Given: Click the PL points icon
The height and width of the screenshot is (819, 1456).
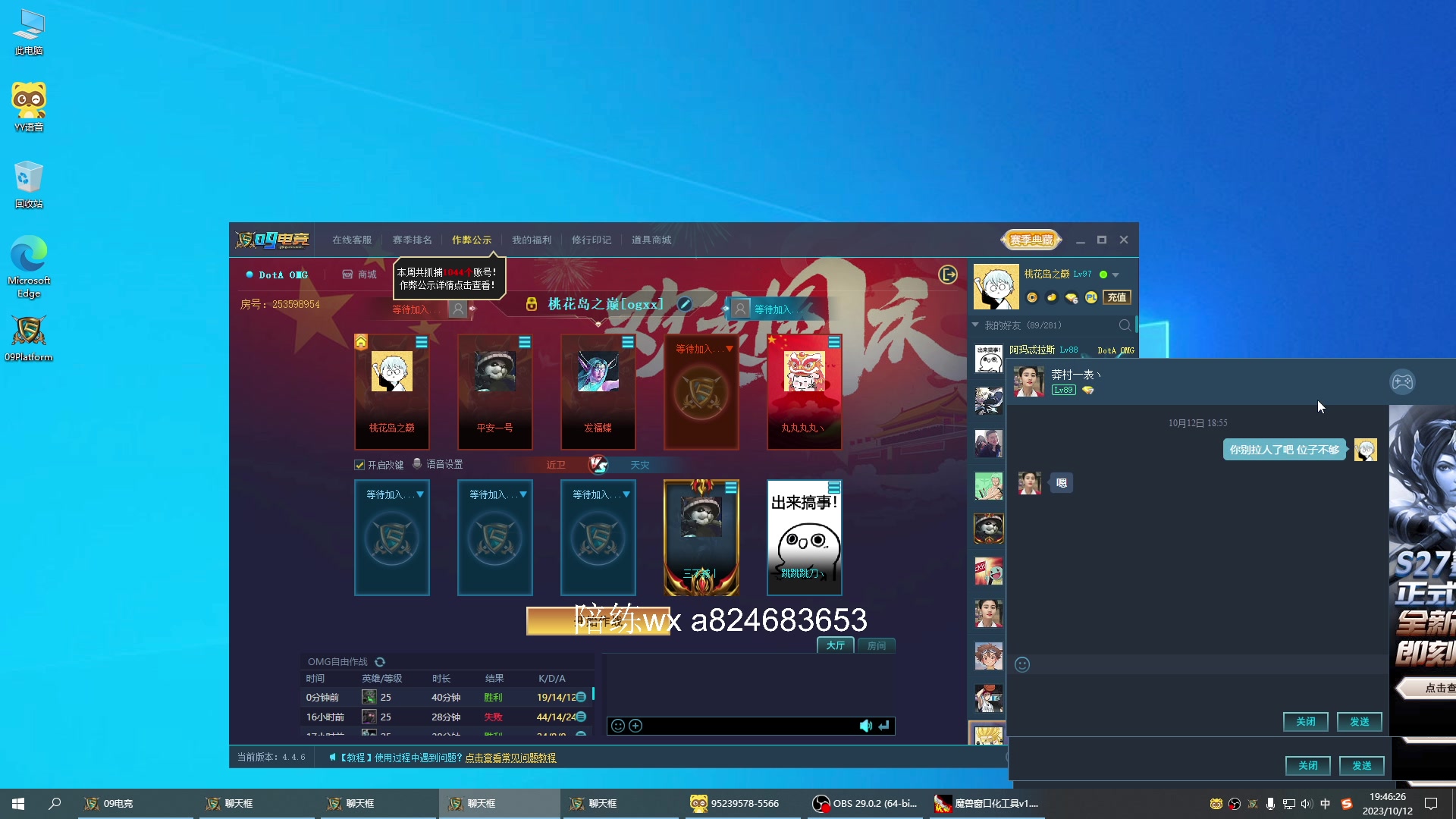Looking at the screenshot, I should (1091, 297).
